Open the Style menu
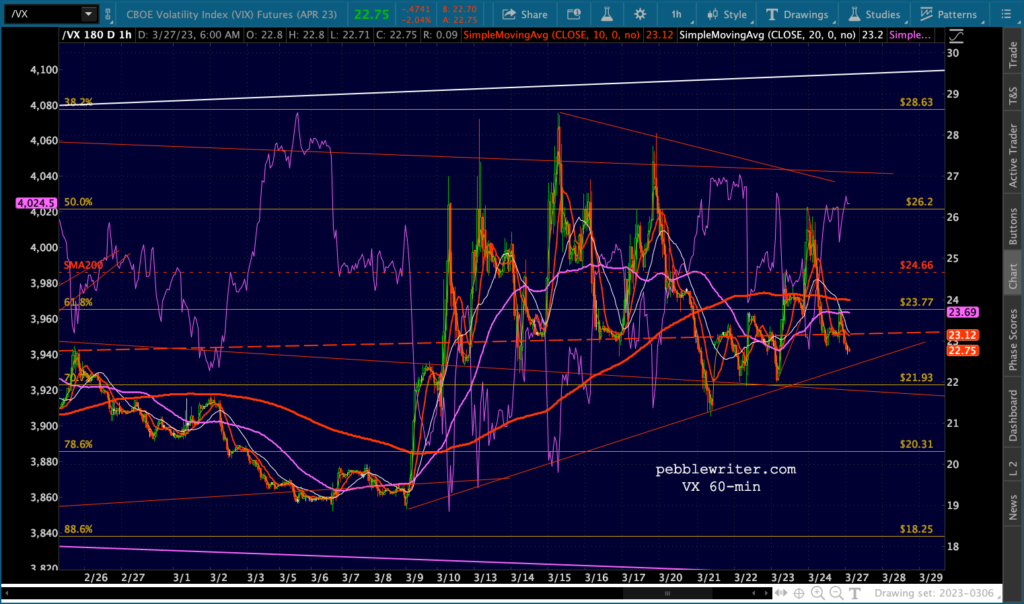 pos(727,14)
